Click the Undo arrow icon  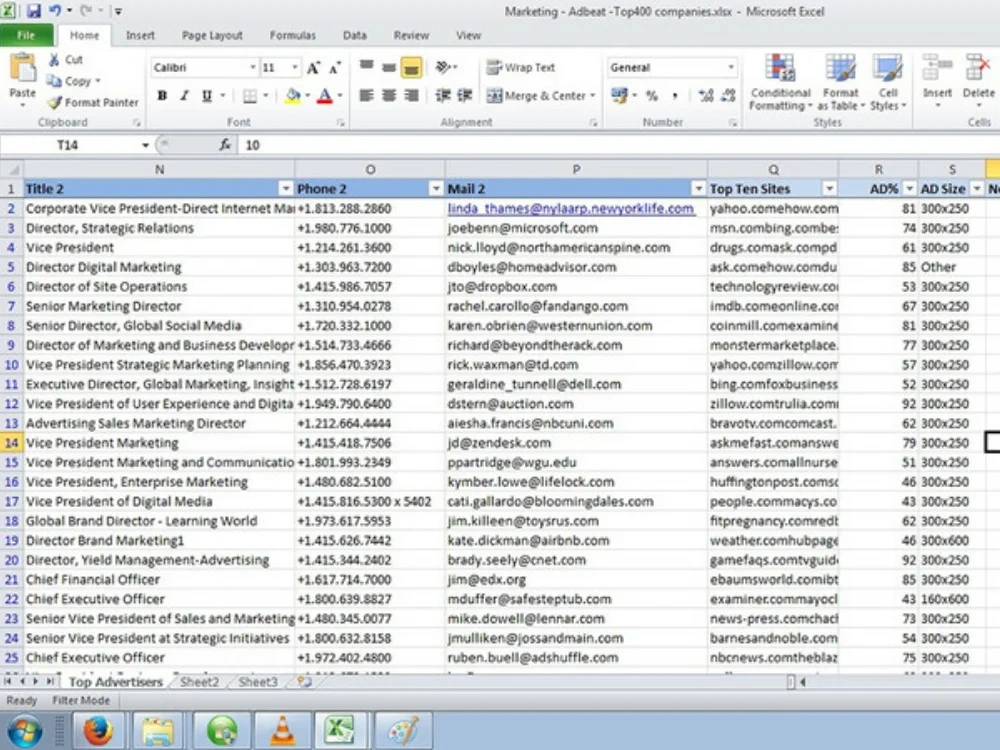point(55,11)
